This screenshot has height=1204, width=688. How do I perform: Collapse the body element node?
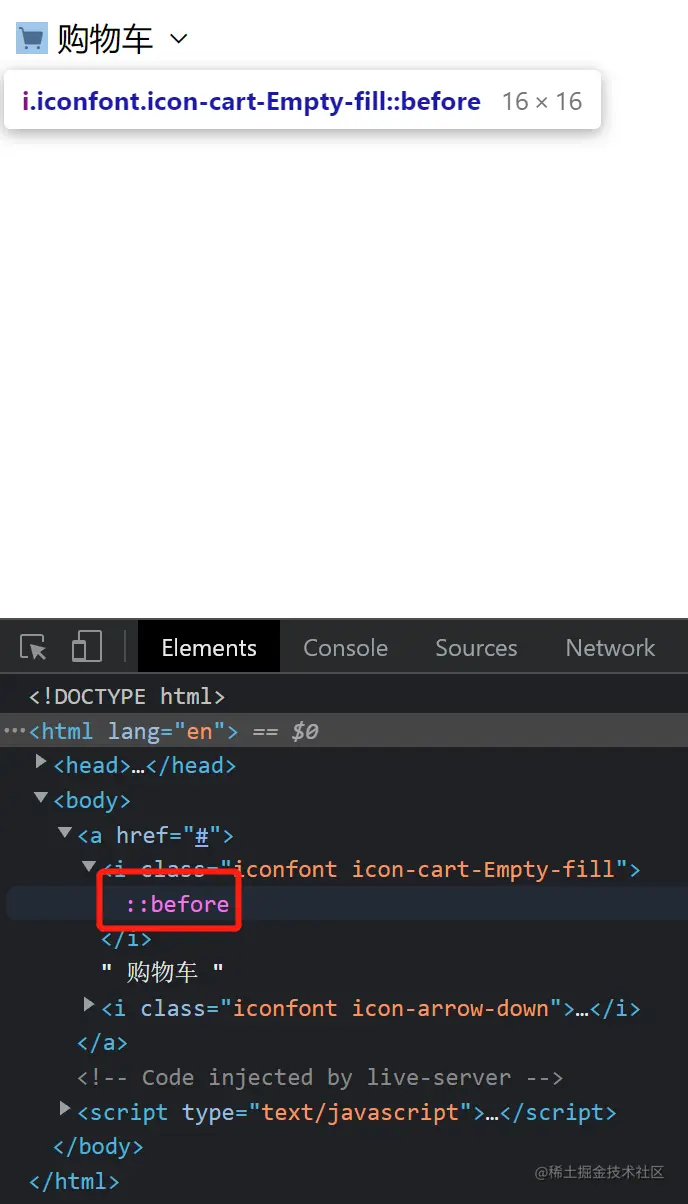[x=41, y=799]
